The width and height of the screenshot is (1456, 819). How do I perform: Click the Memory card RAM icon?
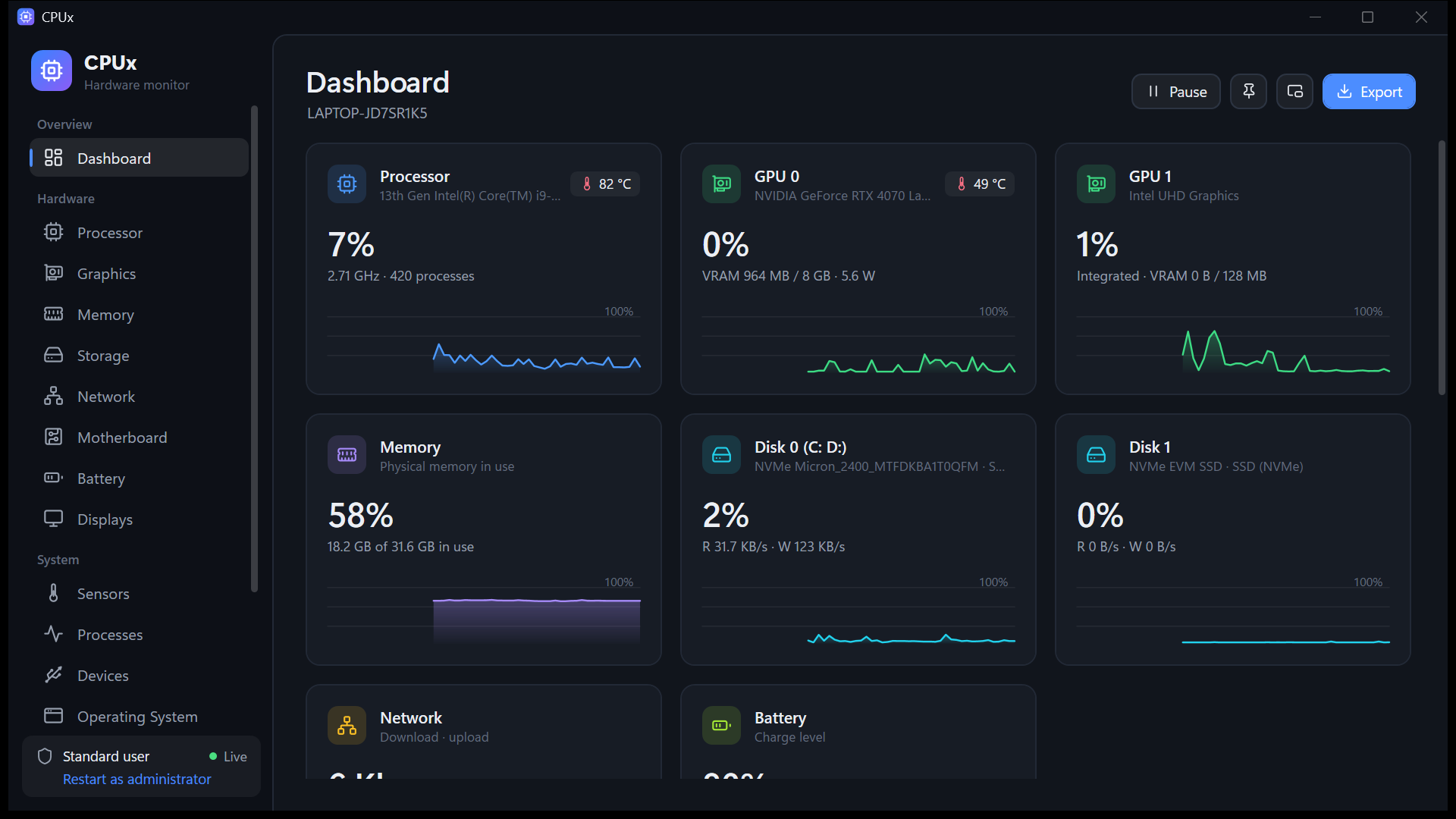[x=347, y=454]
